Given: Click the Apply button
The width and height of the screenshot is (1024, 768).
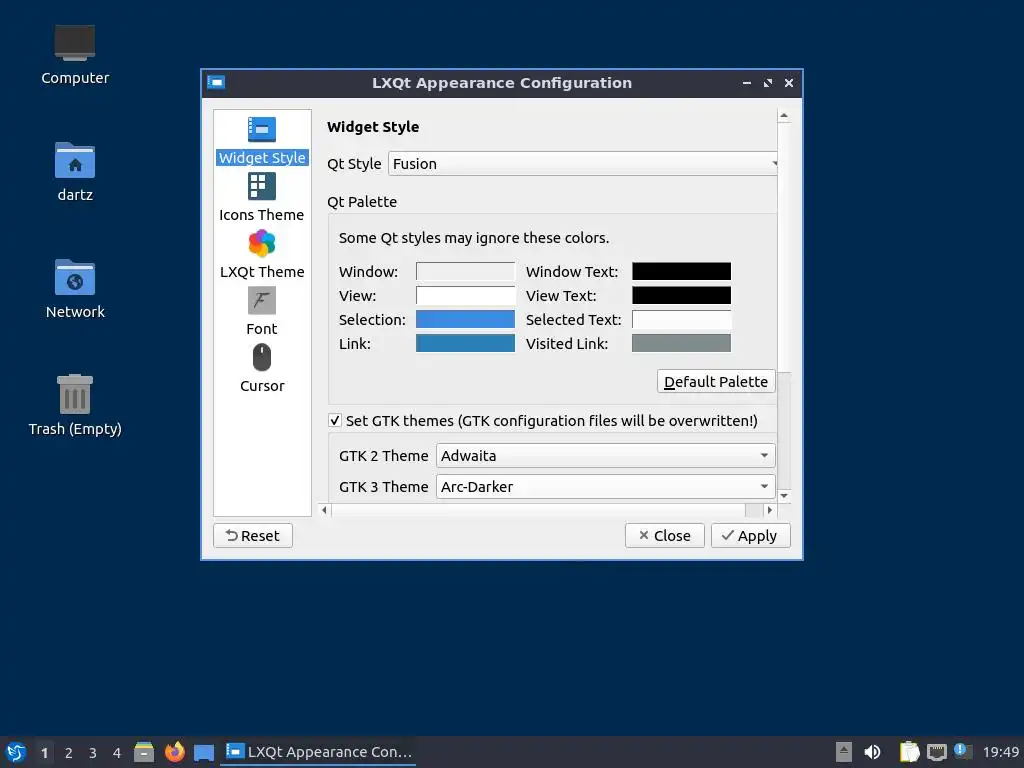Looking at the screenshot, I should (x=750, y=536).
